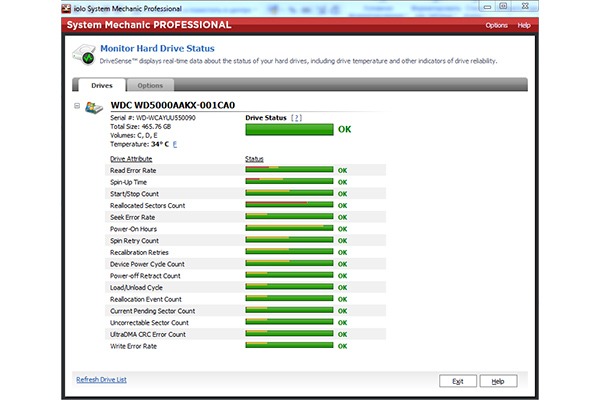Screen dimensions: 600x400
Task: Select the Read Error Rate row label
Action: (133, 170)
